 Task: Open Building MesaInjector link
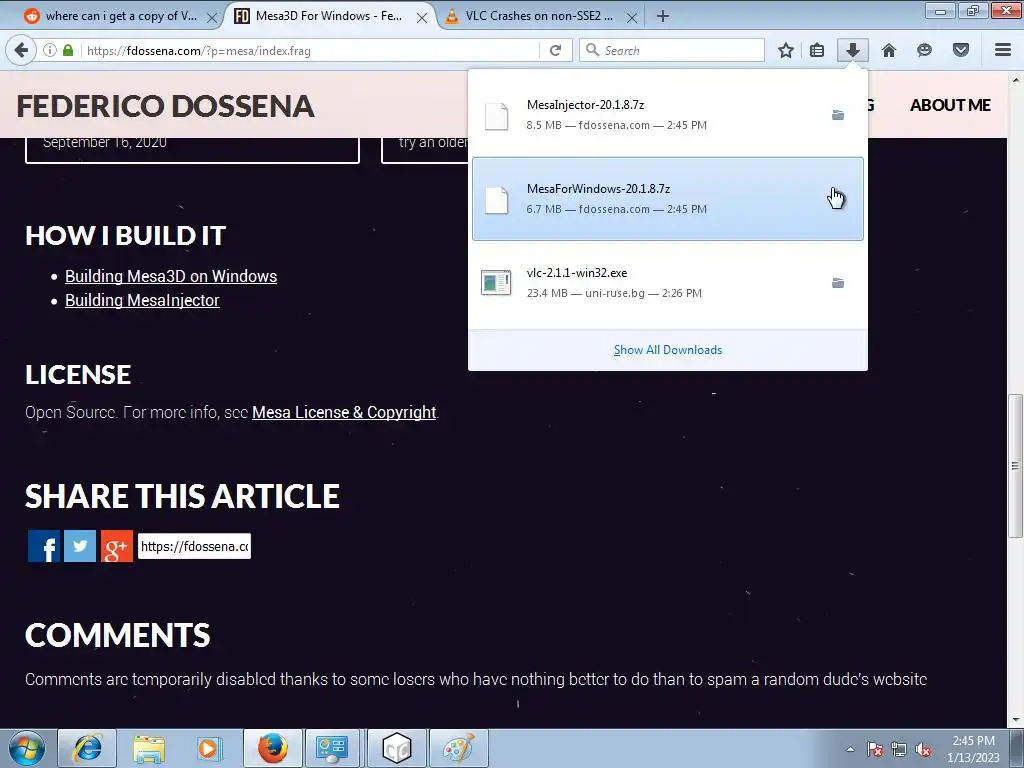pyautogui.click(x=142, y=300)
